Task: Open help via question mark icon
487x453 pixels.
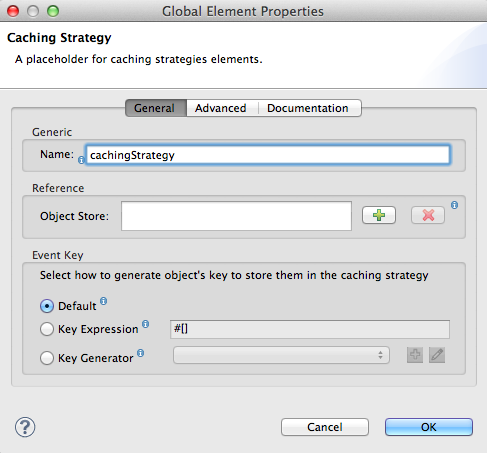Action: click(25, 427)
